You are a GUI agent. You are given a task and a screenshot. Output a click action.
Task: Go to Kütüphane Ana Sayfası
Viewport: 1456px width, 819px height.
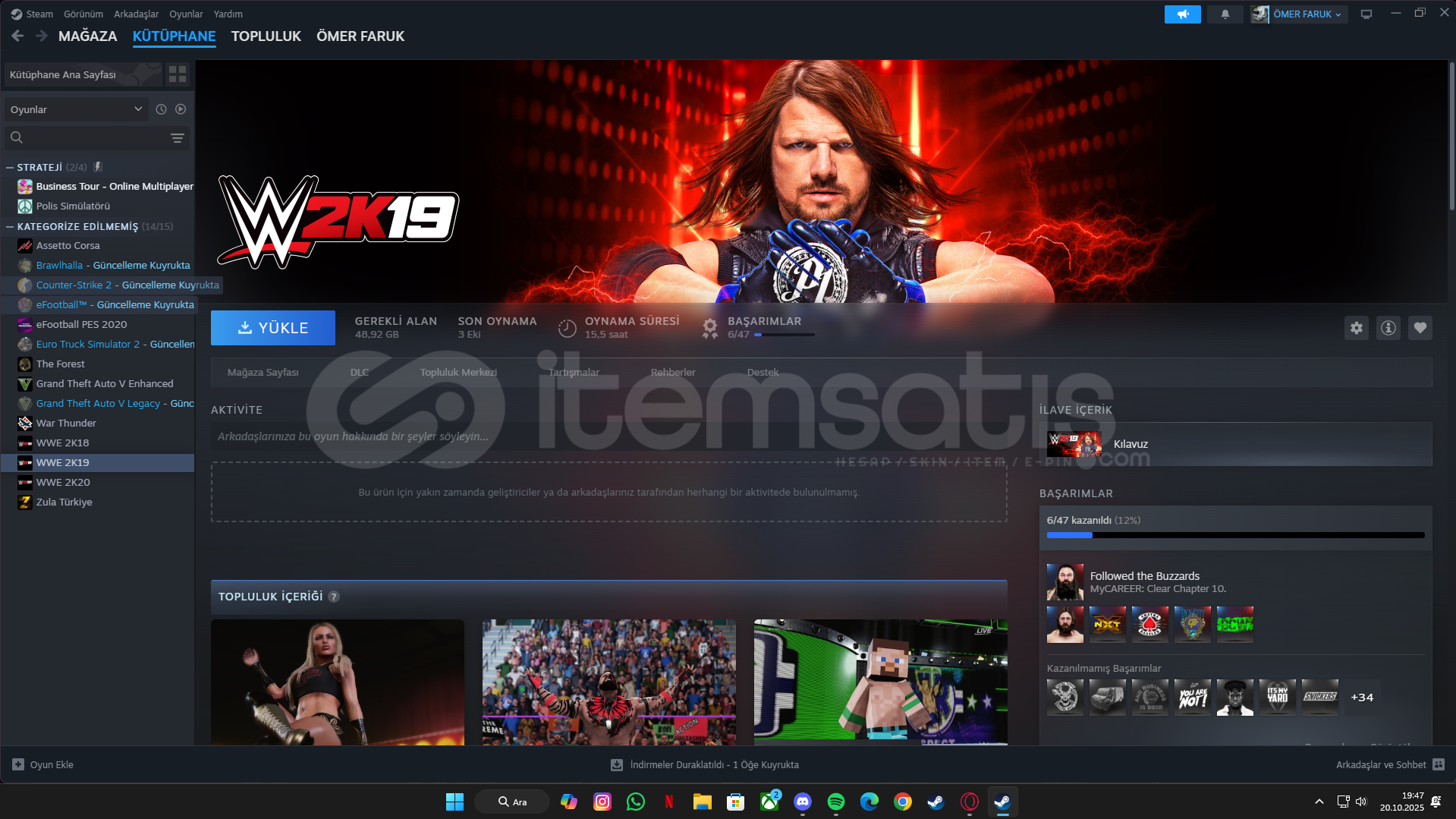coord(83,74)
